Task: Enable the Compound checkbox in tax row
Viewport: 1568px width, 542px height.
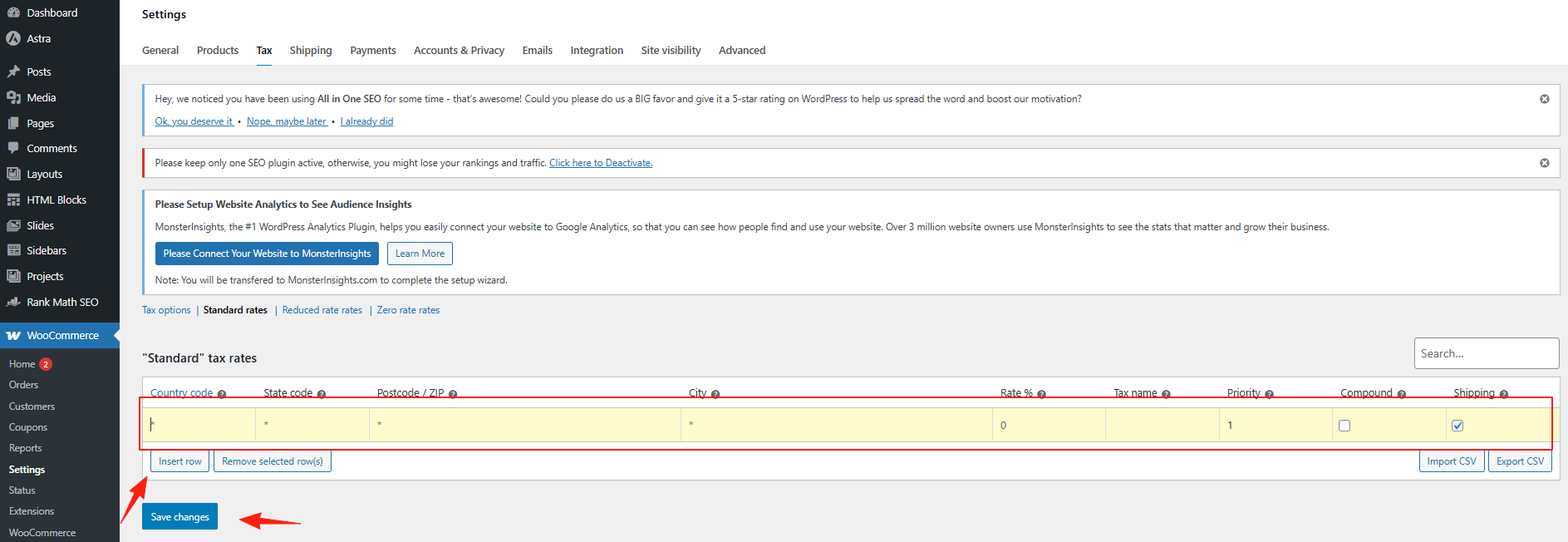Action: pyautogui.click(x=1344, y=426)
